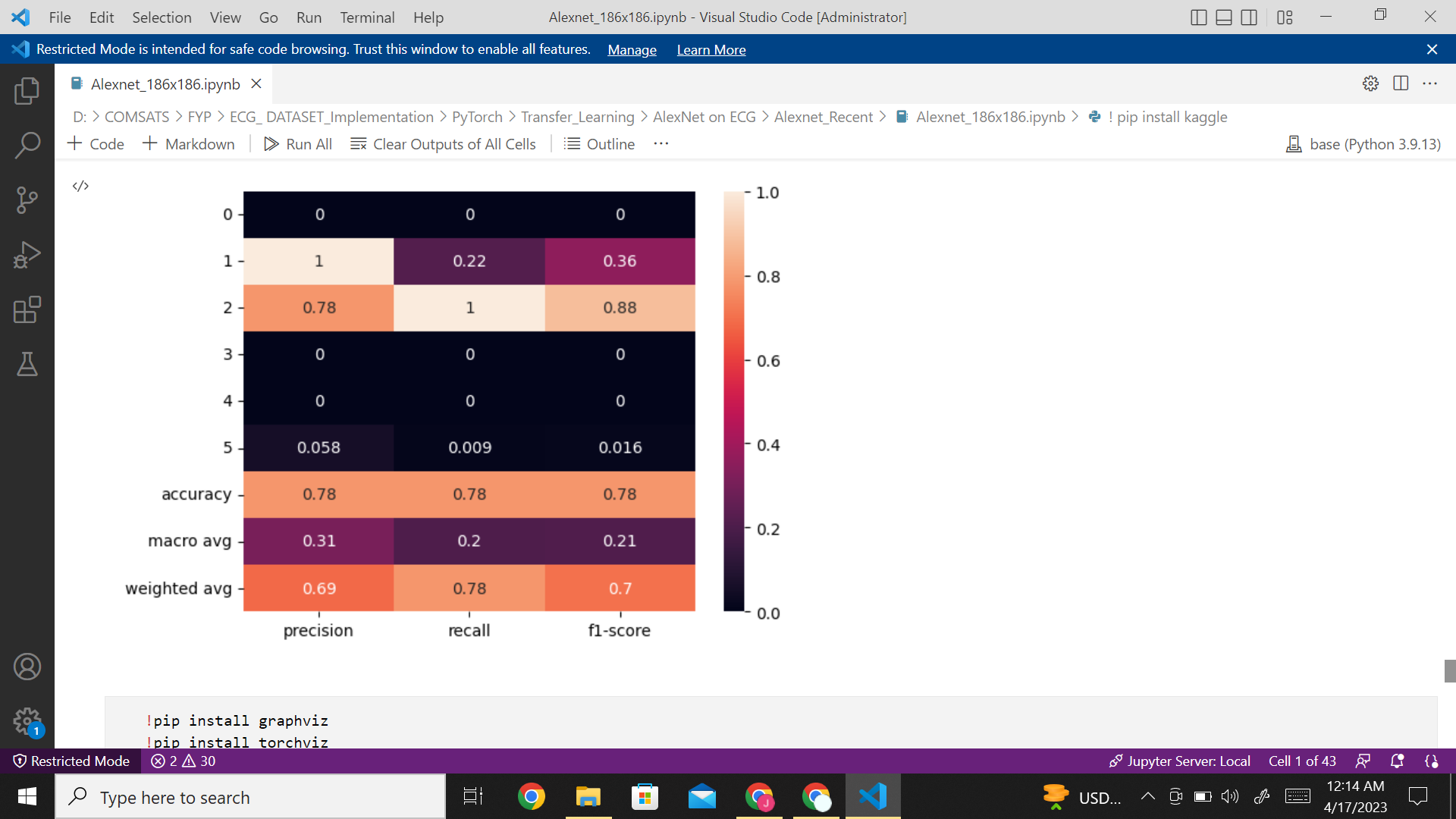This screenshot has height=819, width=1456.
Task: Toggle the bottom panel layout button
Action: [1223, 17]
